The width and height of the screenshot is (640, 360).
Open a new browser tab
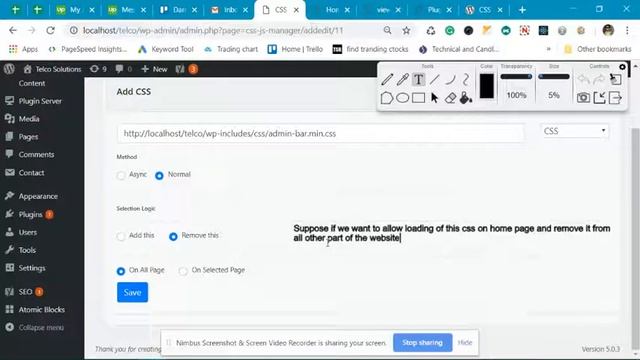522,10
